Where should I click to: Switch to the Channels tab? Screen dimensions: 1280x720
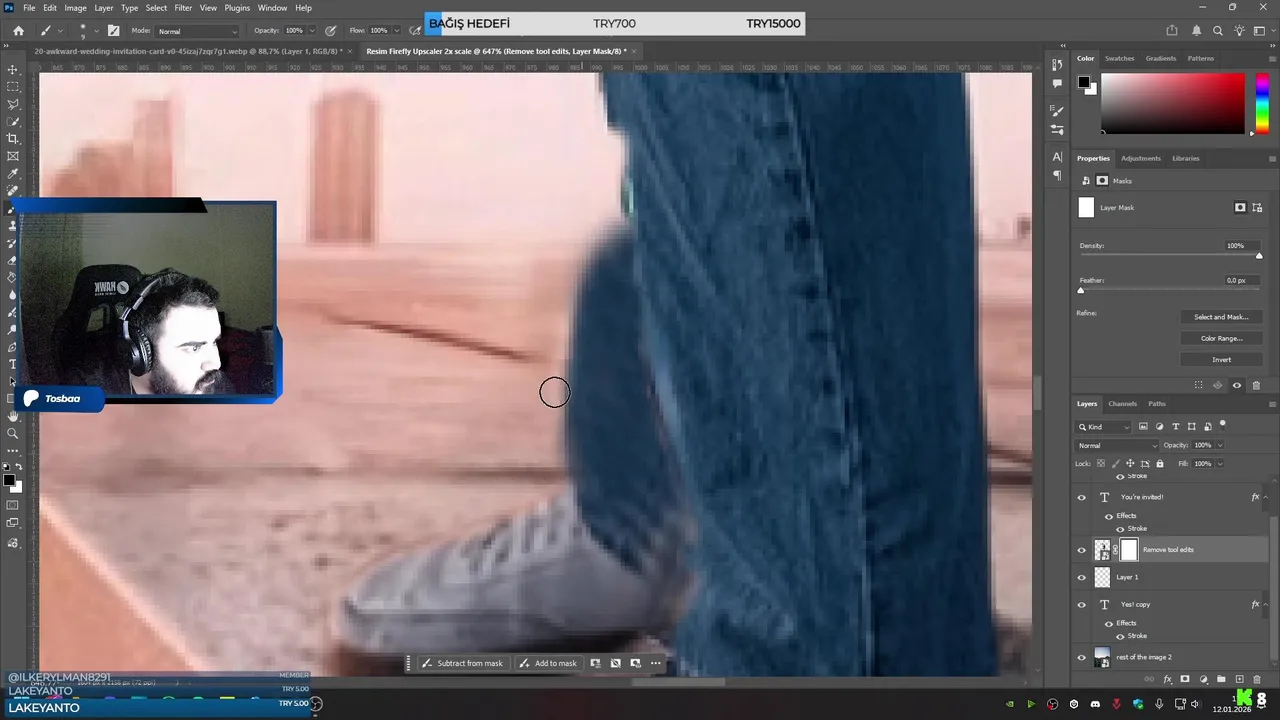pos(1122,404)
